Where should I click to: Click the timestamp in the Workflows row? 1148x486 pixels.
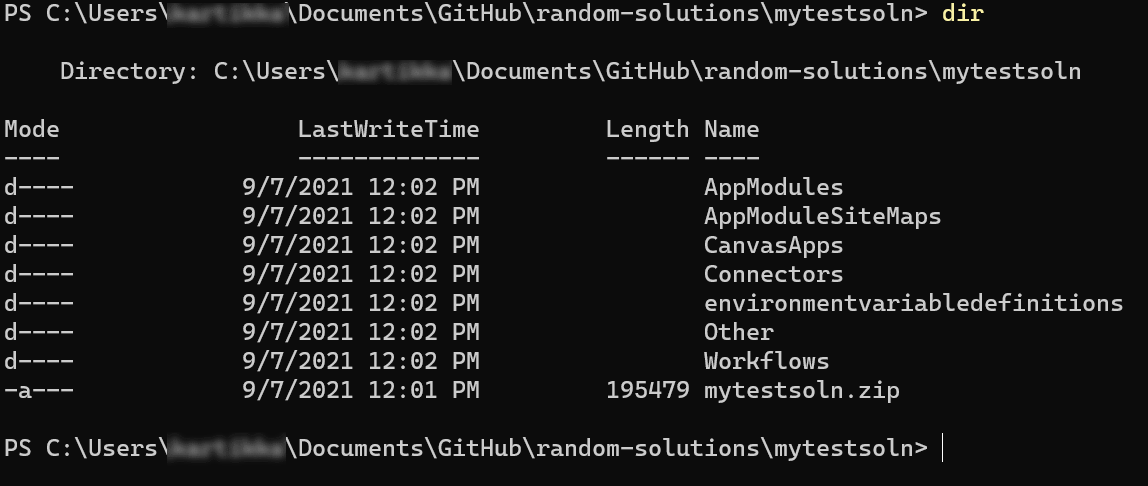click(360, 361)
